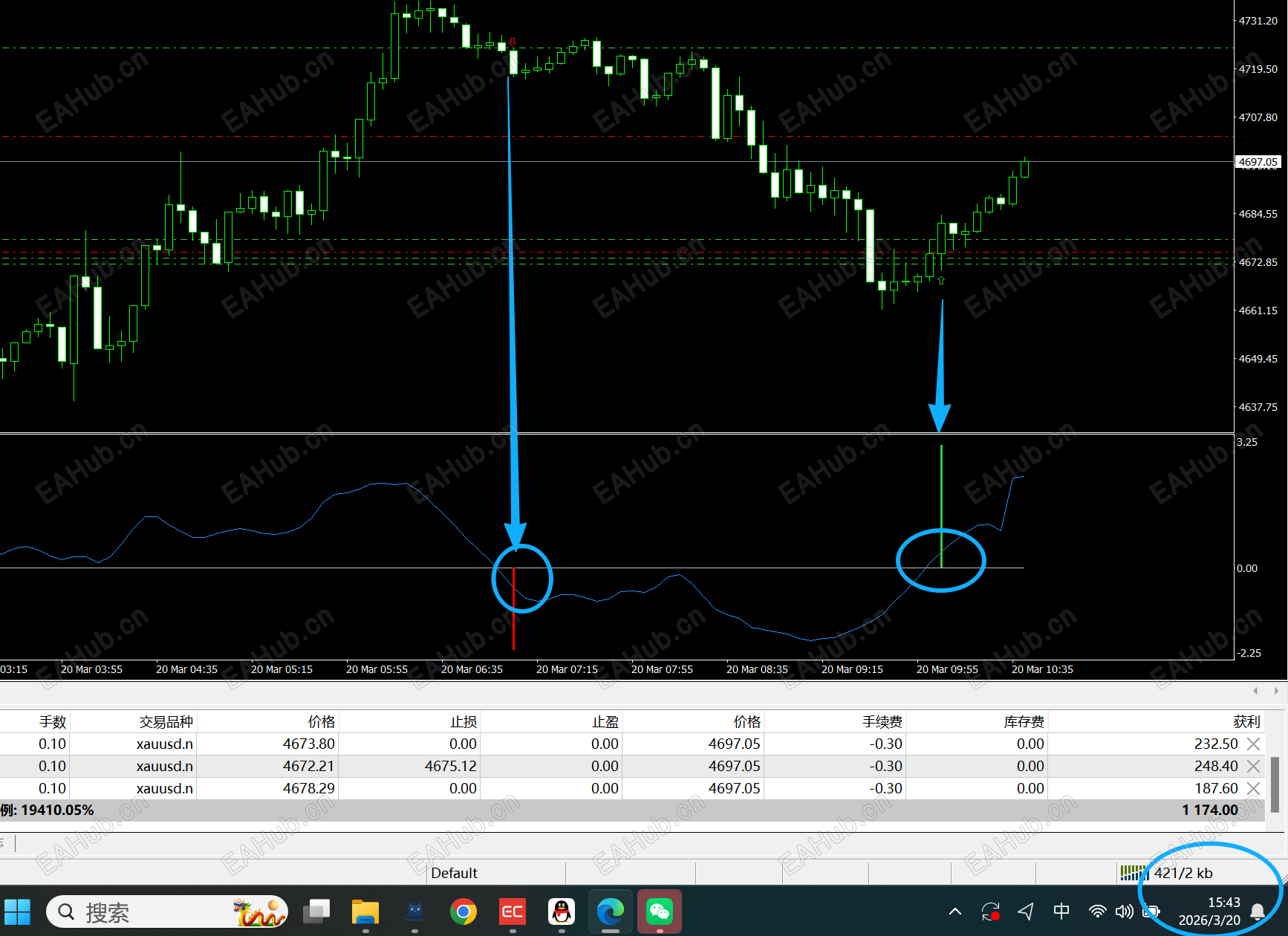
Task: Sort orders by 手续费 column
Action: (882, 722)
